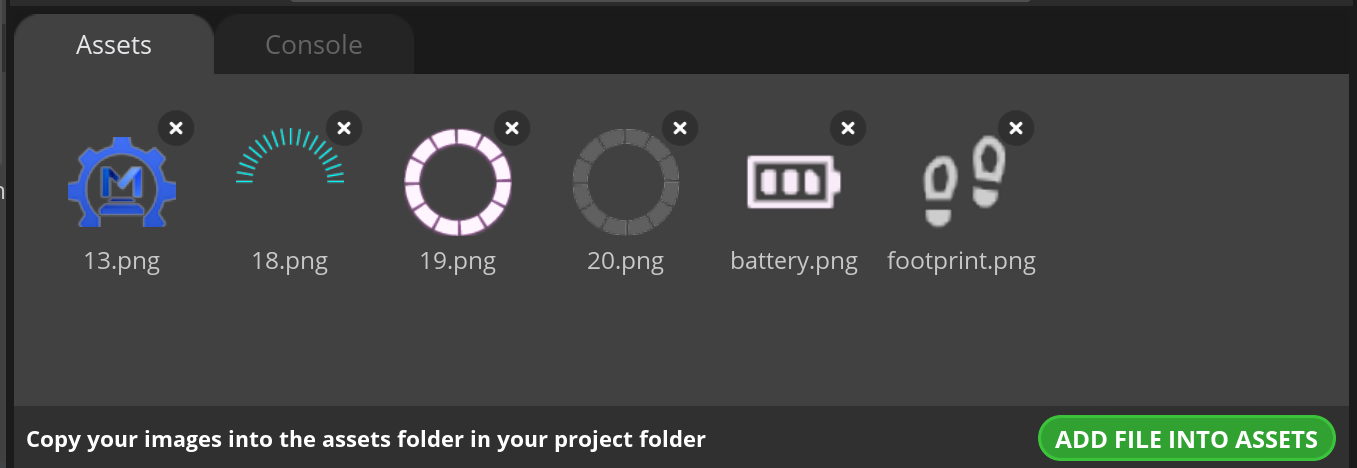Viewport: 1357px width, 468px height.
Task: Remove 13.png using its X button
Action: 176,128
